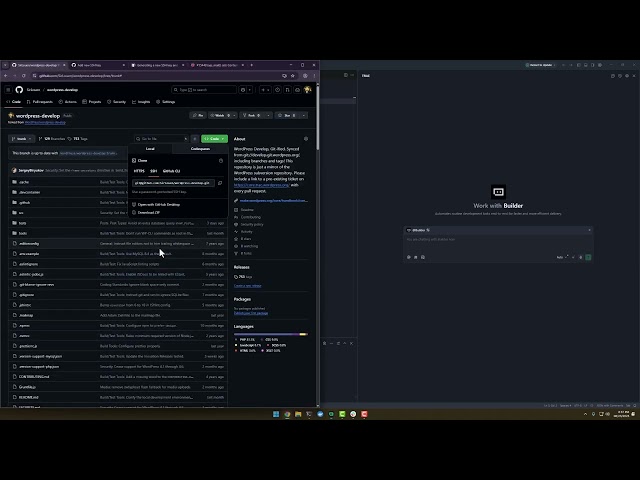Open the Settings repository tab
The image size is (640, 480).
[x=166, y=102]
